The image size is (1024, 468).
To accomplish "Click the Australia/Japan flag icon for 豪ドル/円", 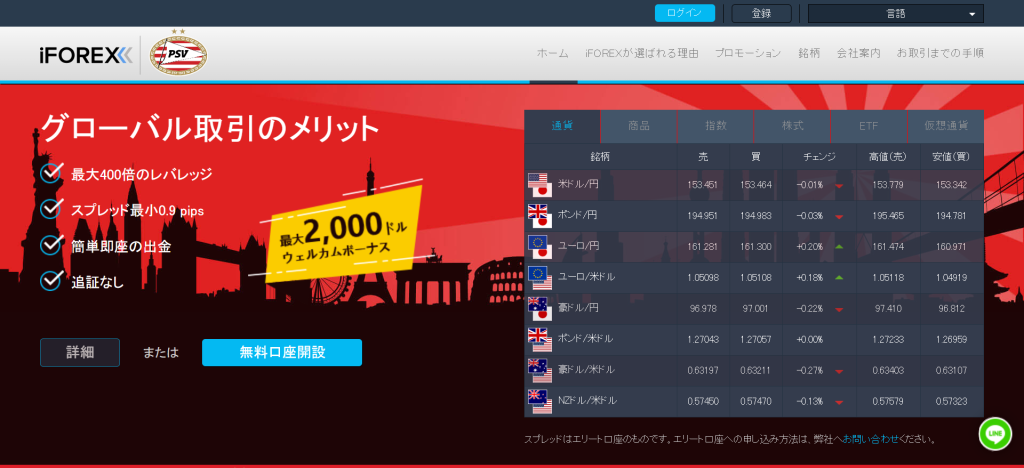I will pyautogui.click(x=539, y=309).
